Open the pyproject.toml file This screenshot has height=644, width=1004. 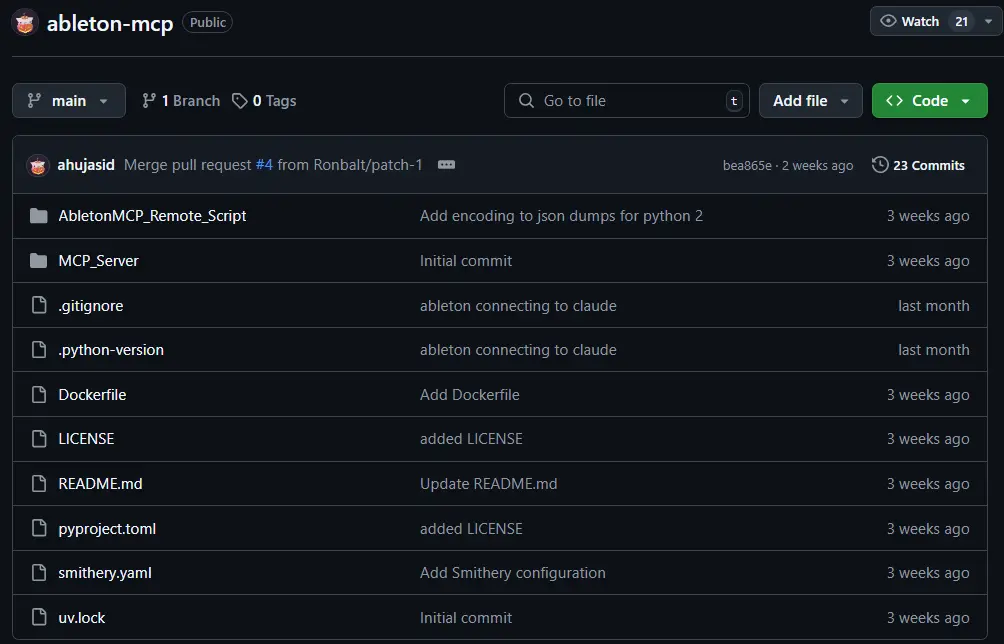tap(107, 529)
